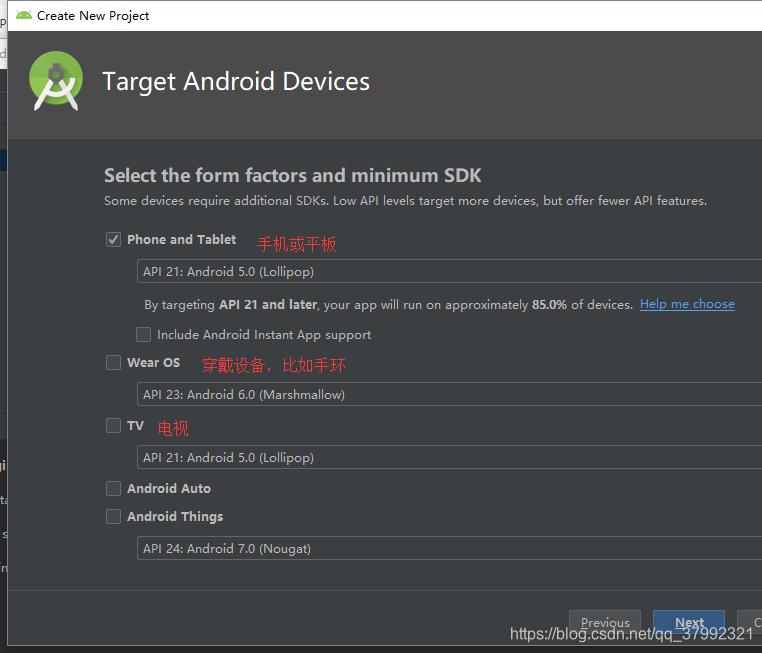Open TV API 21 Lollipop dropdown

point(450,457)
